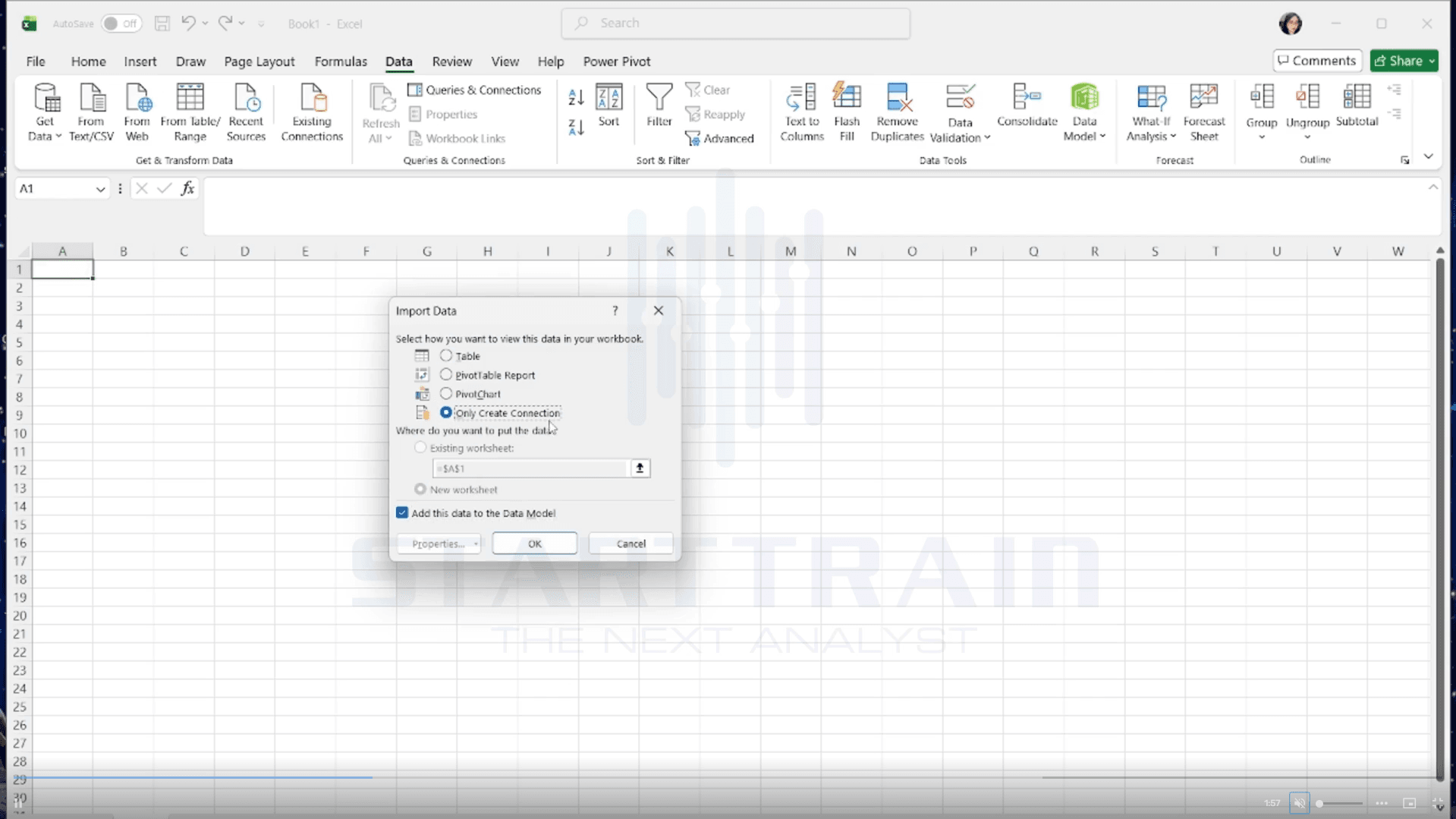1456x819 pixels.
Task: Adjust the video volume slider
Action: 1339,803
